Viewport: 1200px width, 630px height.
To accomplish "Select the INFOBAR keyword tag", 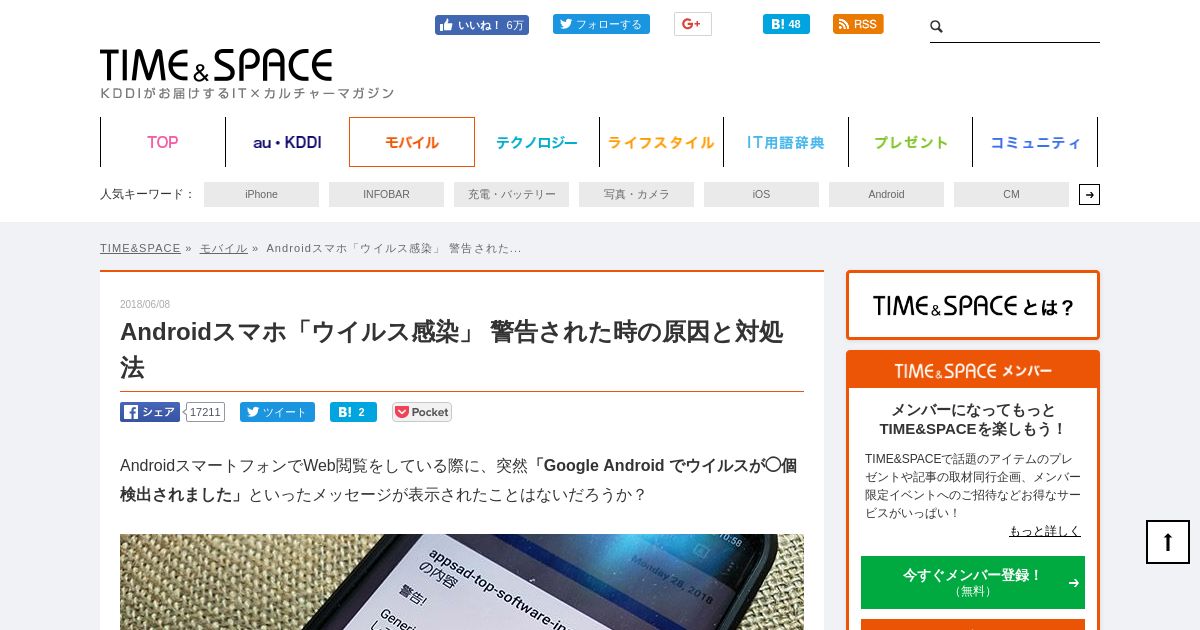I will (386, 194).
